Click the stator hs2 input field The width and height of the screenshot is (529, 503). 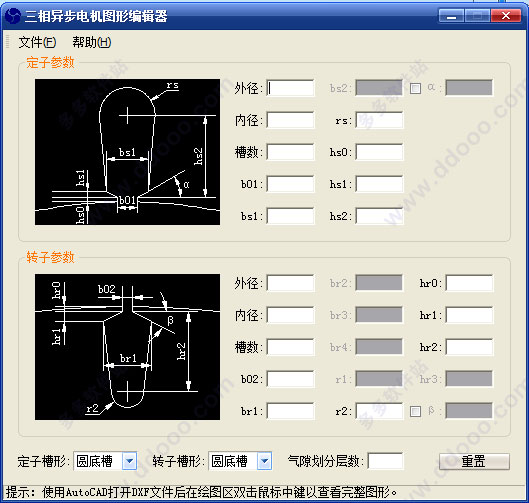(x=379, y=216)
